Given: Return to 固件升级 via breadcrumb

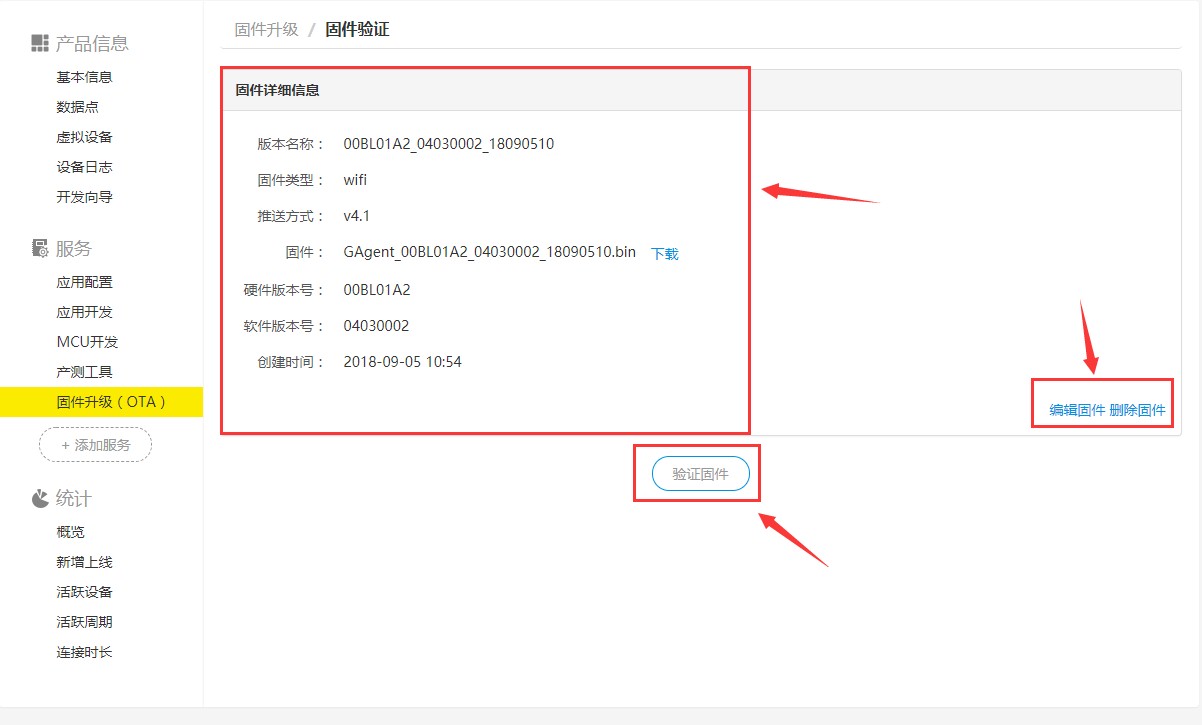Looking at the screenshot, I should [266, 30].
